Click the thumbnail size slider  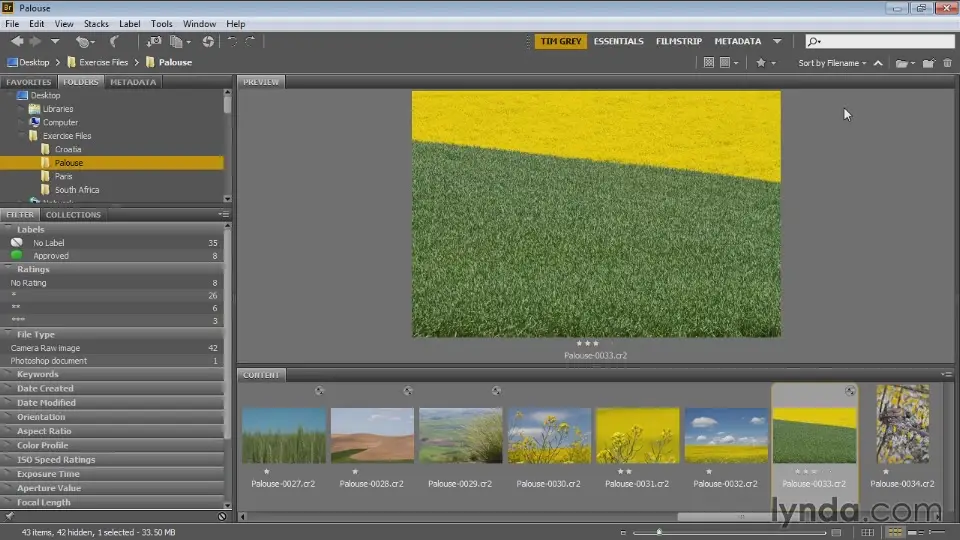tap(658, 532)
